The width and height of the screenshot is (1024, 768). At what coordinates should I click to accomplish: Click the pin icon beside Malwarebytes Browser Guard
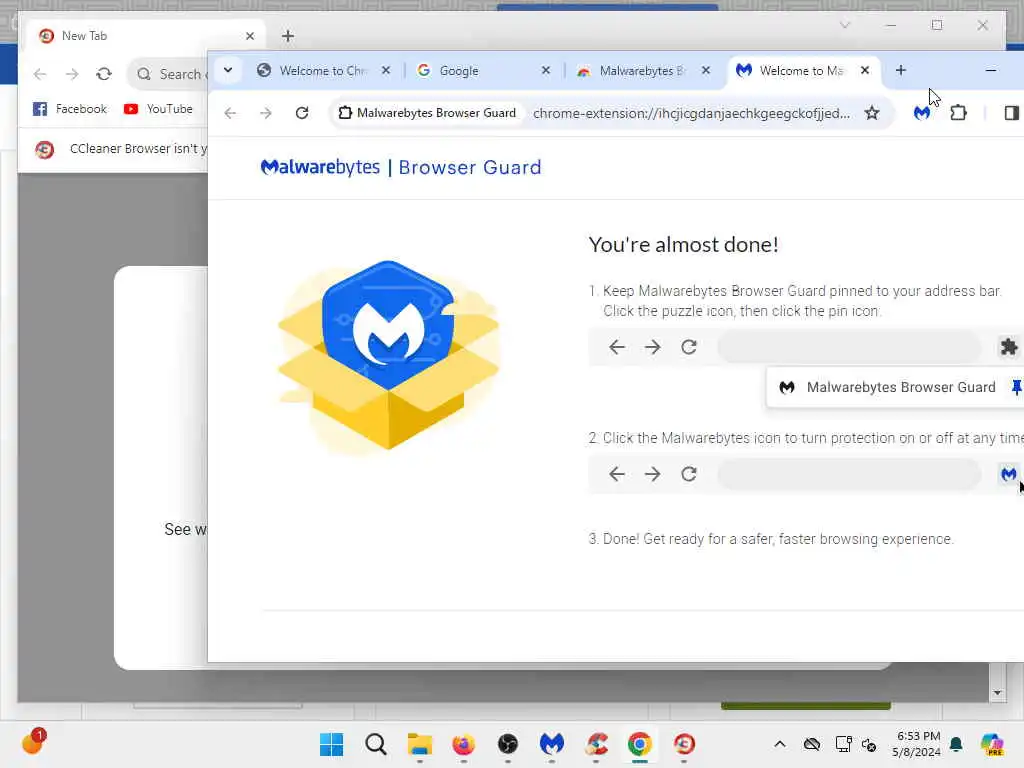pos(1017,387)
